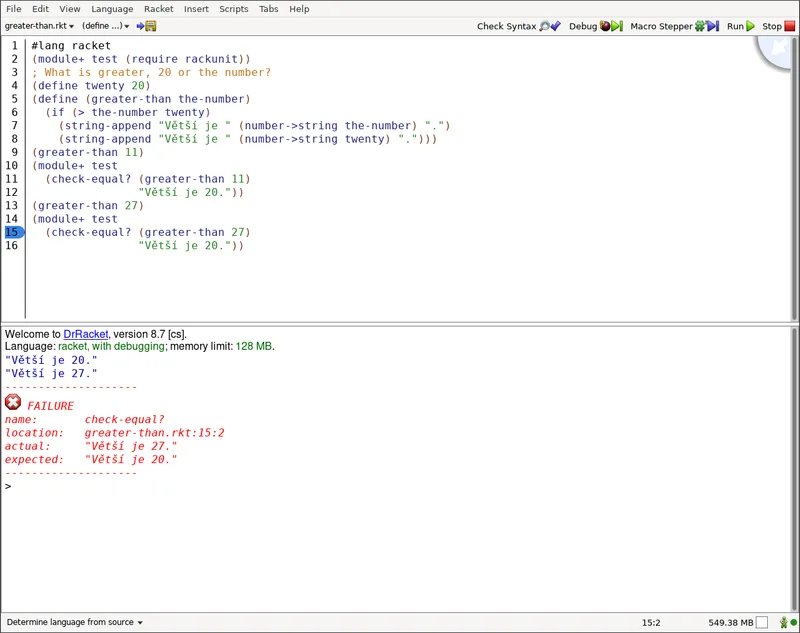Follow the DrRacket link in the REPL
800x633 pixels.
pyautogui.click(x=86, y=334)
